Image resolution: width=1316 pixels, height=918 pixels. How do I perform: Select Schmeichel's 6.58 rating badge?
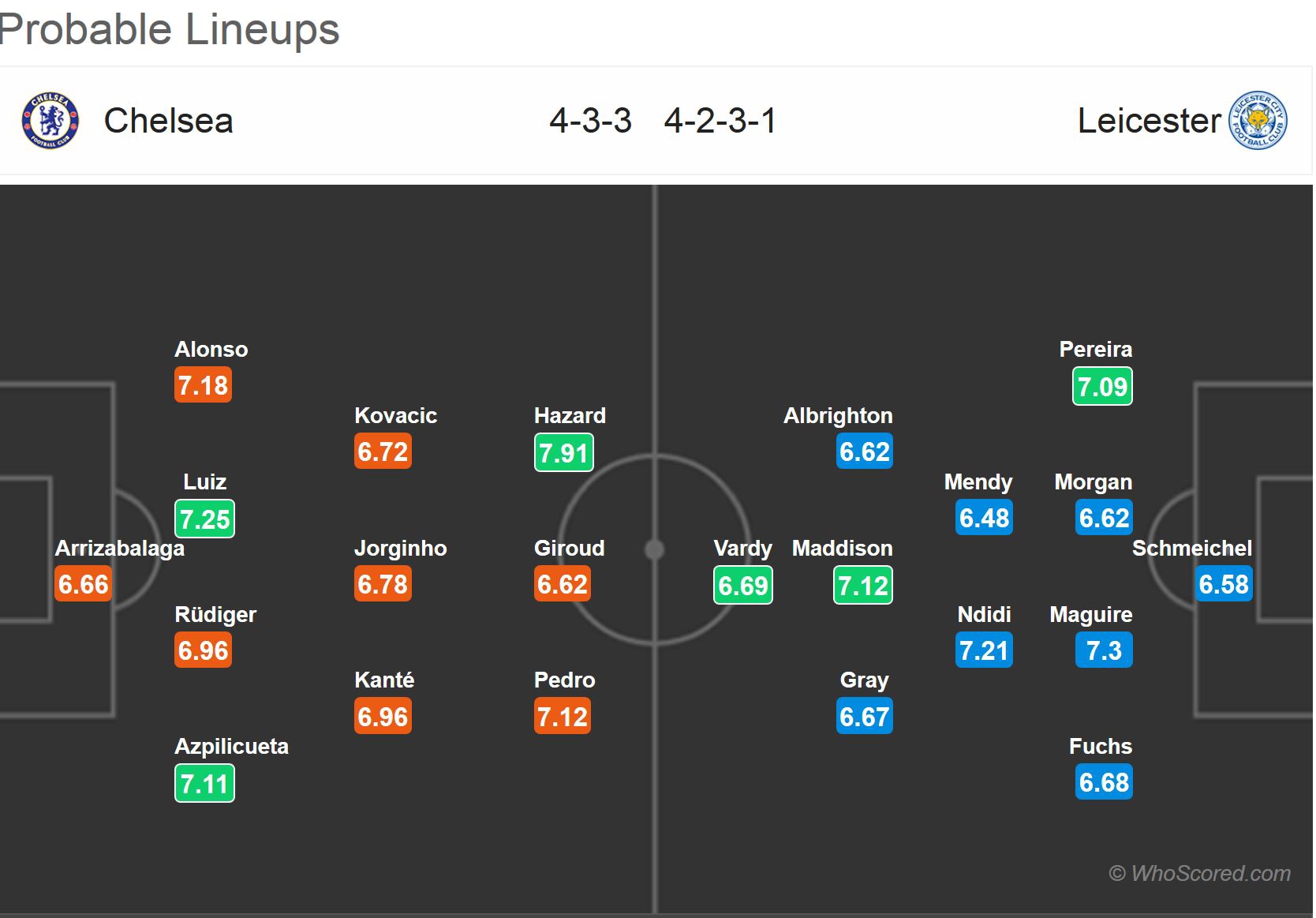pyautogui.click(x=1223, y=585)
